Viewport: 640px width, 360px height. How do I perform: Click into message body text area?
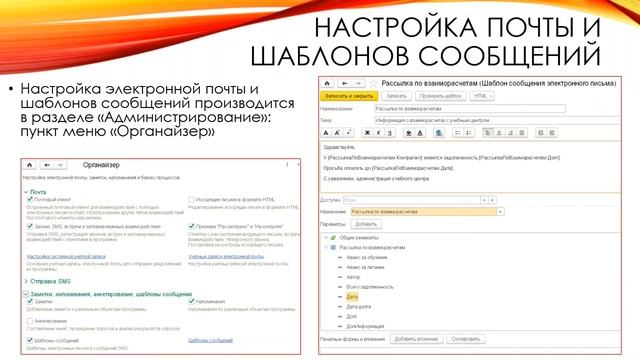[470, 167]
